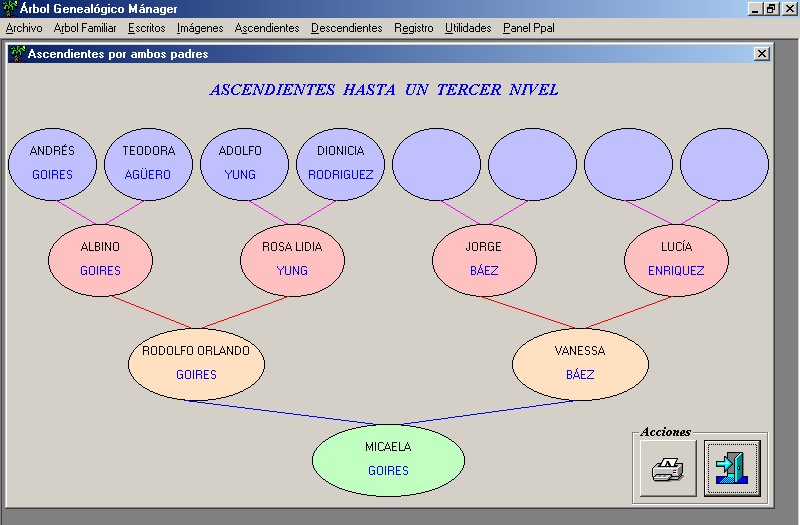The height and width of the screenshot is (525, 800).
Task: Select the Albino Goires node
Action: point(100,260)
